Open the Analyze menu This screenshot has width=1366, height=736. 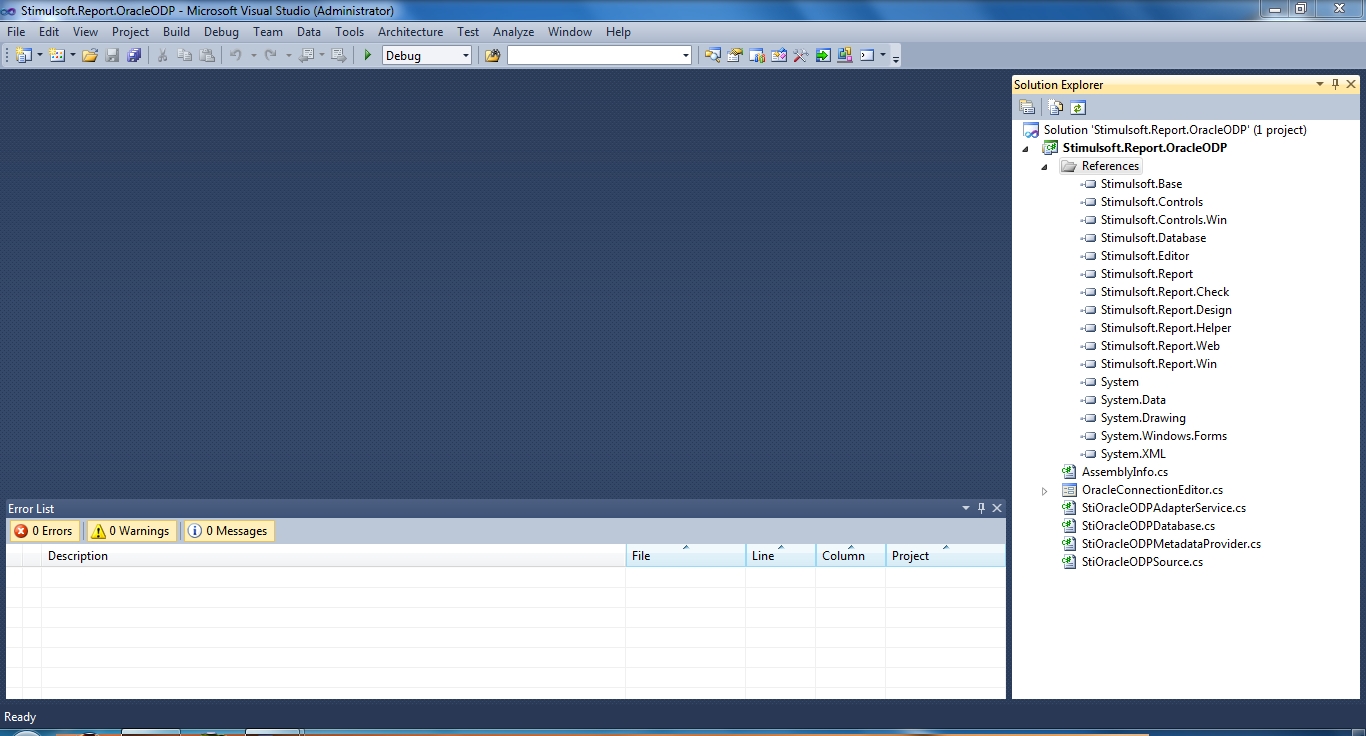pyautogui.click(x=513, y=32)
